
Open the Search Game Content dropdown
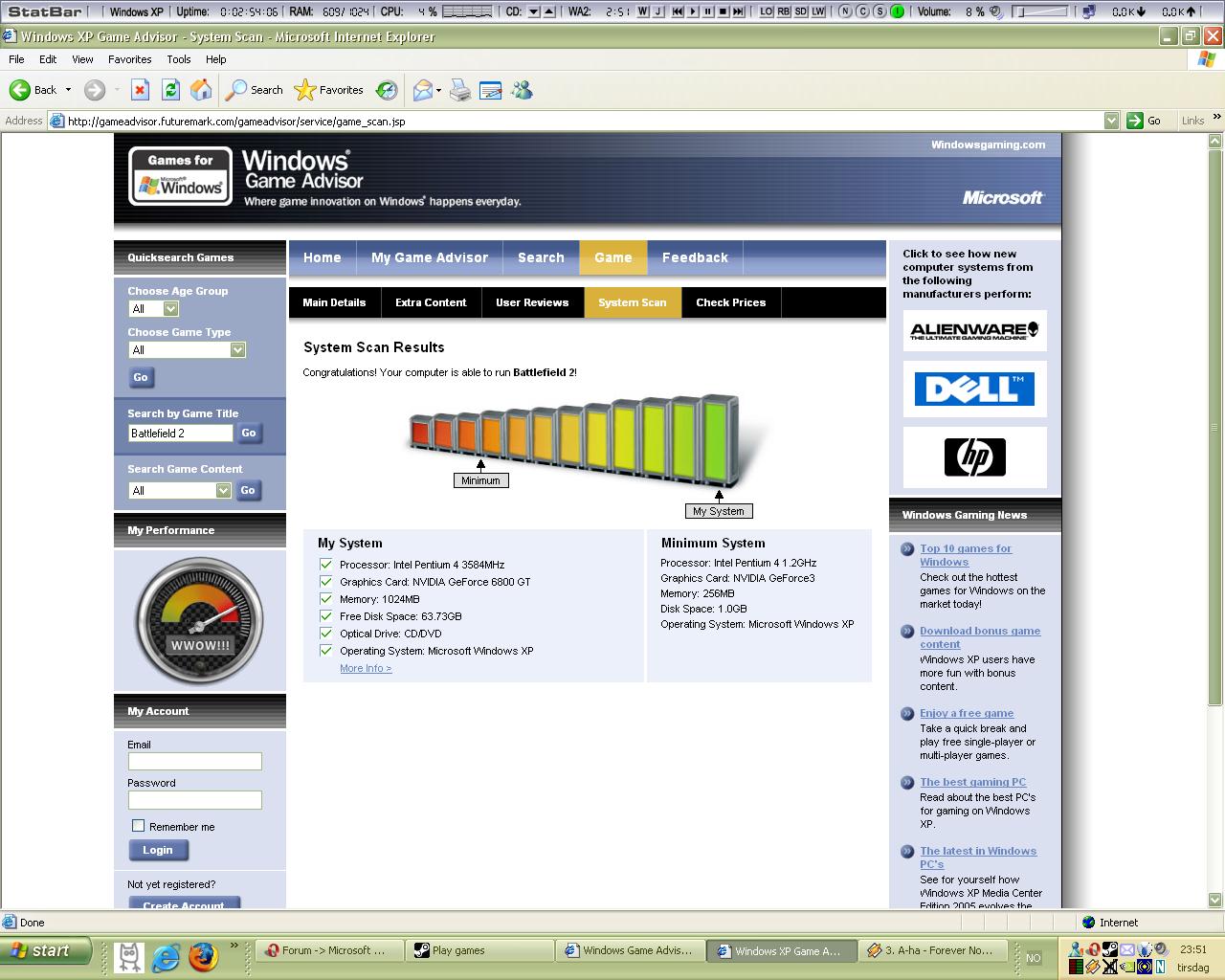[x=223, y=491]
